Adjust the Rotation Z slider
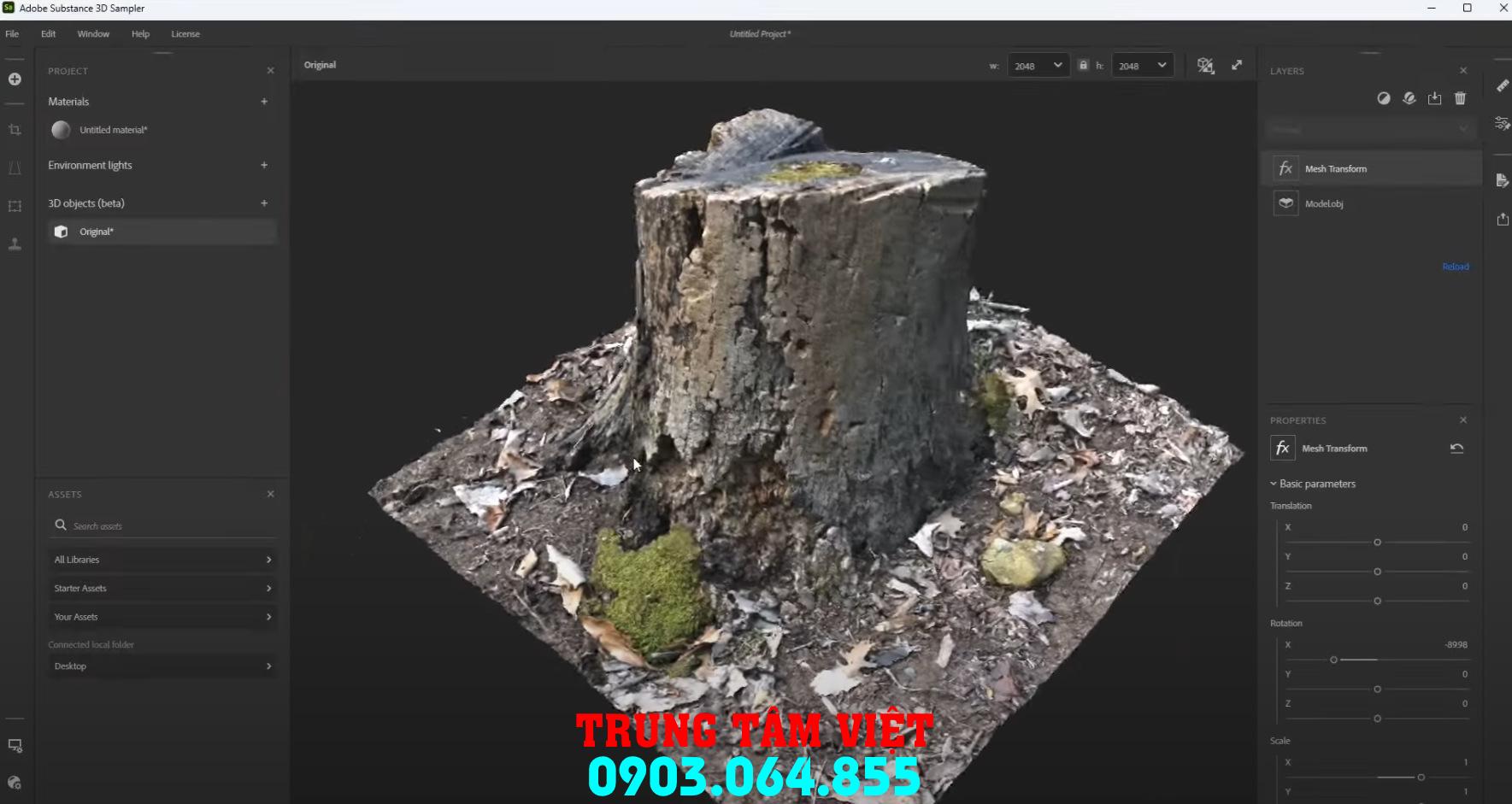The width and height of the screenshot is (1512, 804). pyautogui.click(x=1377, y=719)
